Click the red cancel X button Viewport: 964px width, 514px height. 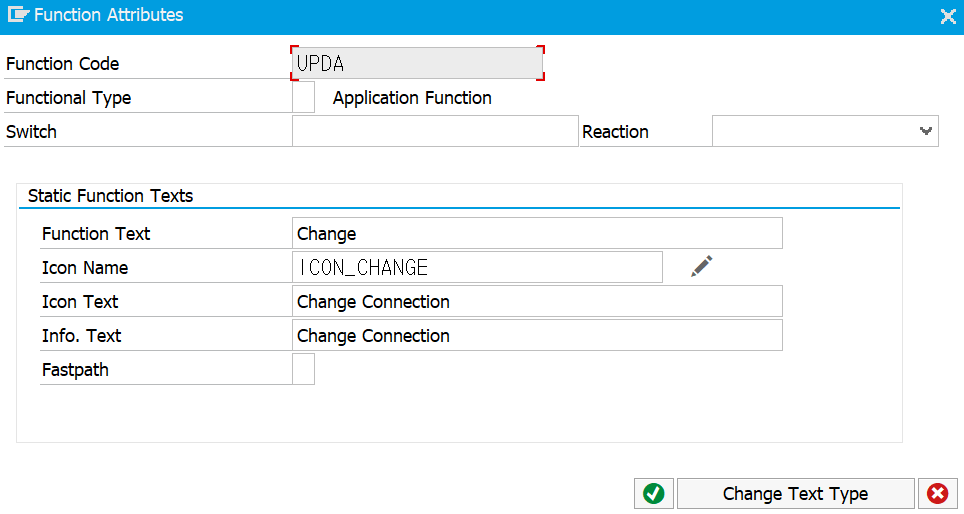tap(938, 494)
